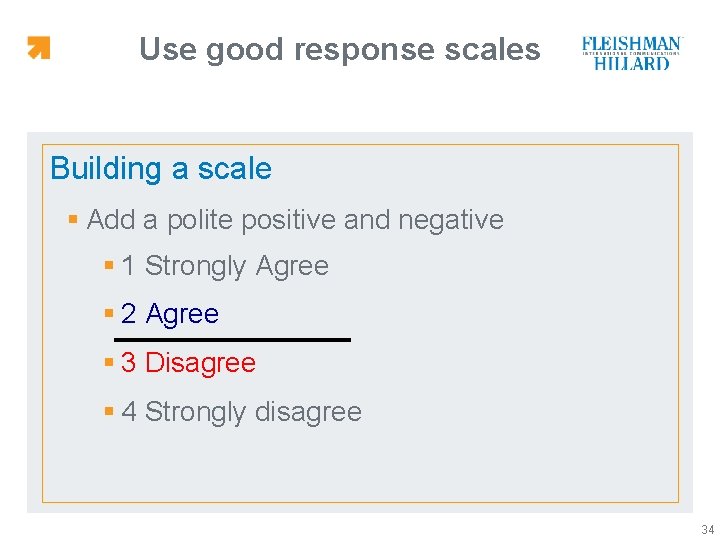Click the blue '2 Agree' text
720x540 pixels.
coord(181,314)
